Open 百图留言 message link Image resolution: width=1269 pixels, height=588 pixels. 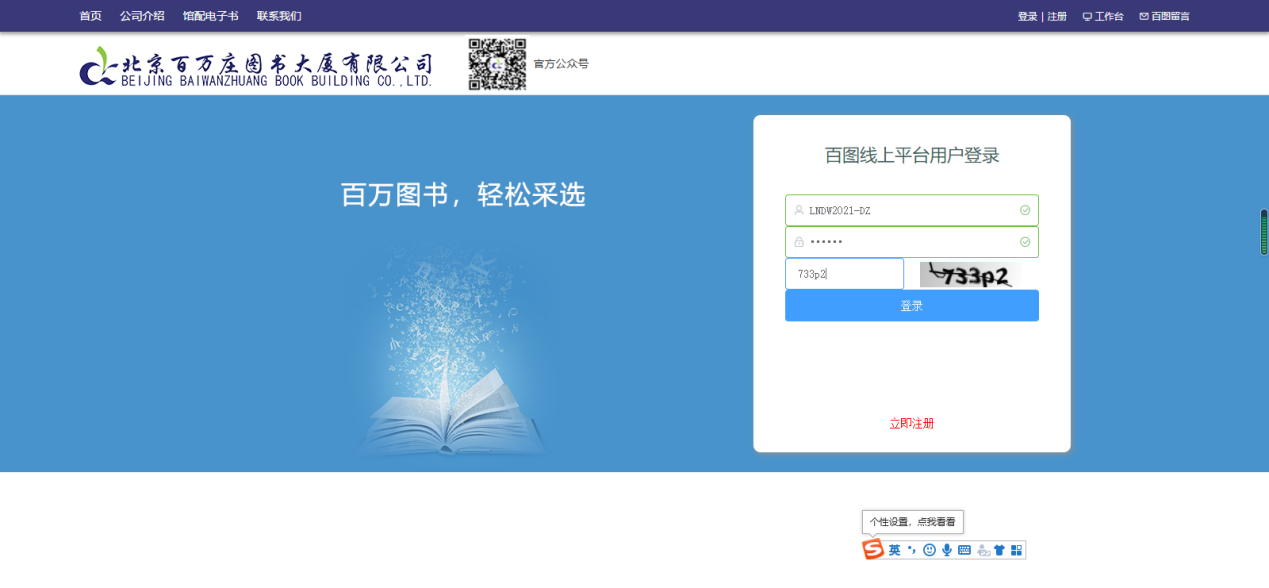[1164, 16]
